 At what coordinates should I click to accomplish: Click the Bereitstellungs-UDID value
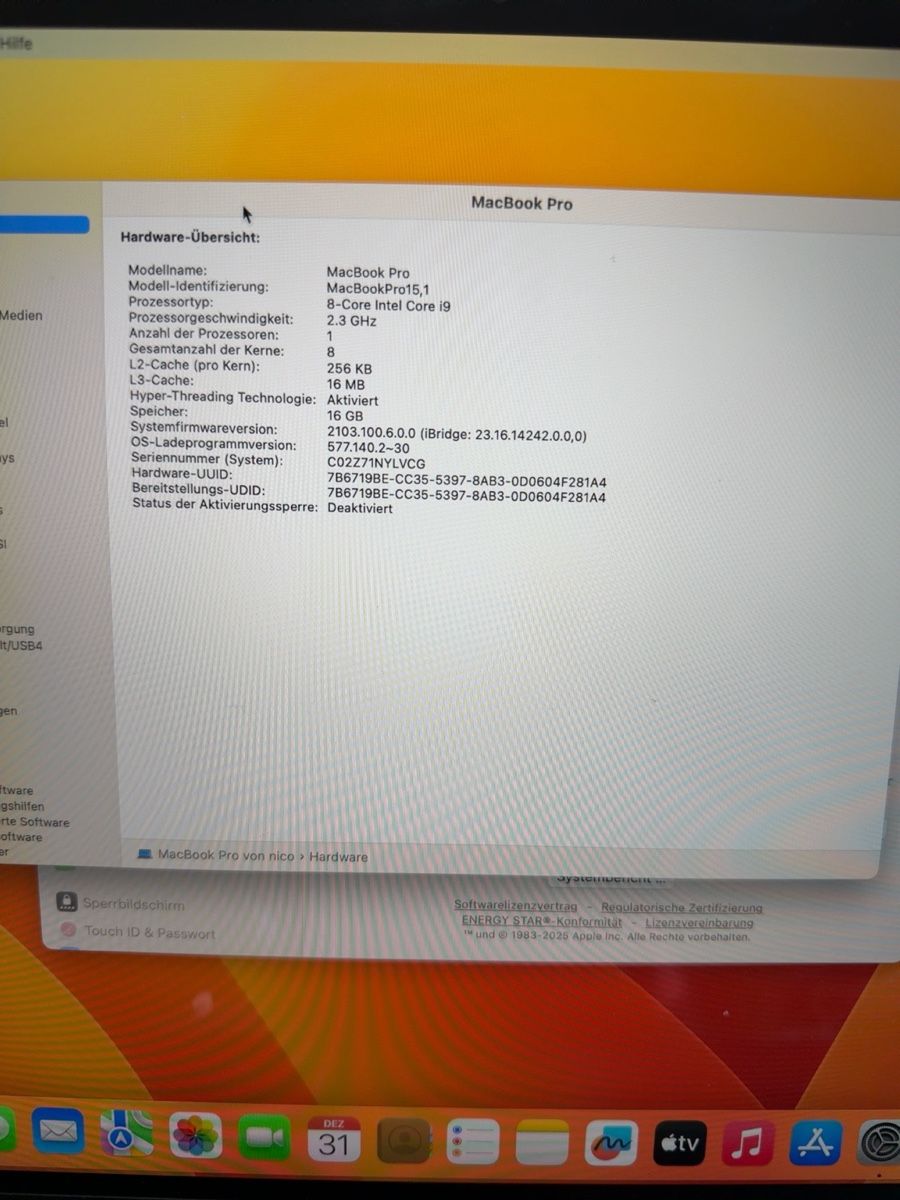click(467, 496)
